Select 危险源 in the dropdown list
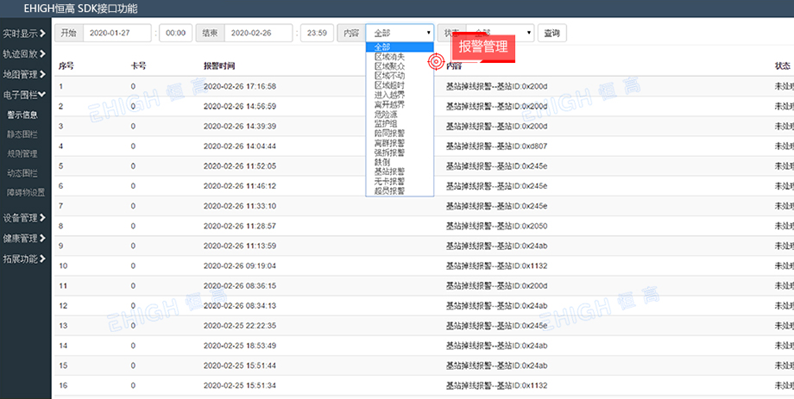Screen dimensions: 794x399 click(400, 114)
